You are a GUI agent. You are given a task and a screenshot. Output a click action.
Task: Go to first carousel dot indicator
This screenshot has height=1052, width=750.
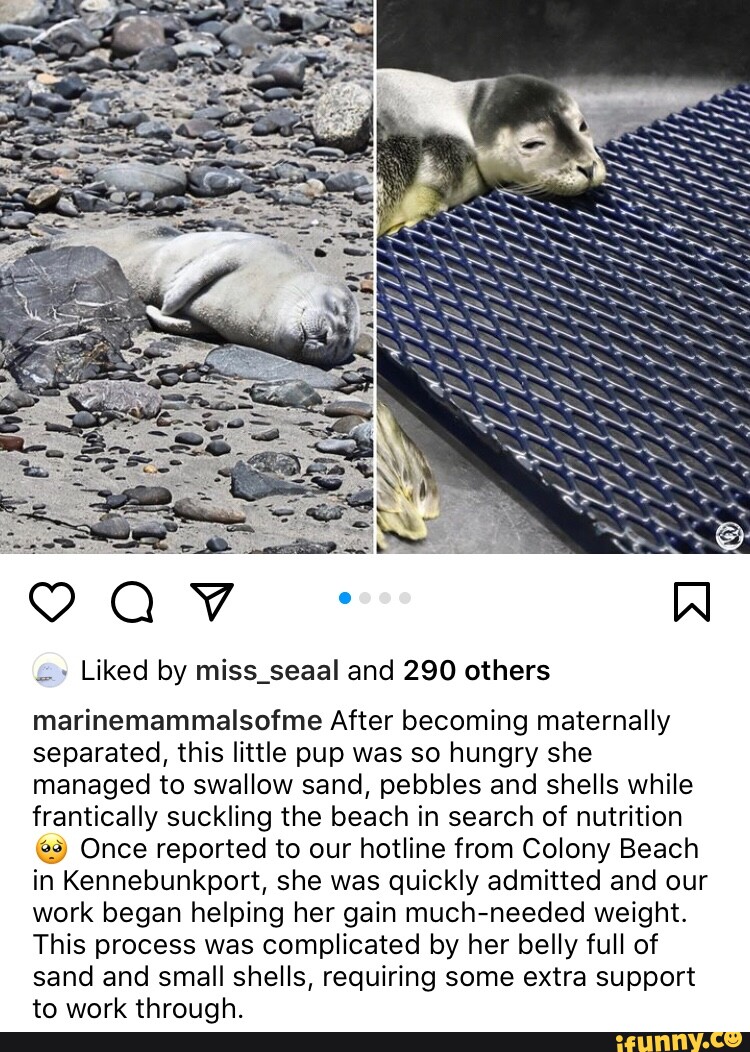pyautogui.click(x=345, y=598)
